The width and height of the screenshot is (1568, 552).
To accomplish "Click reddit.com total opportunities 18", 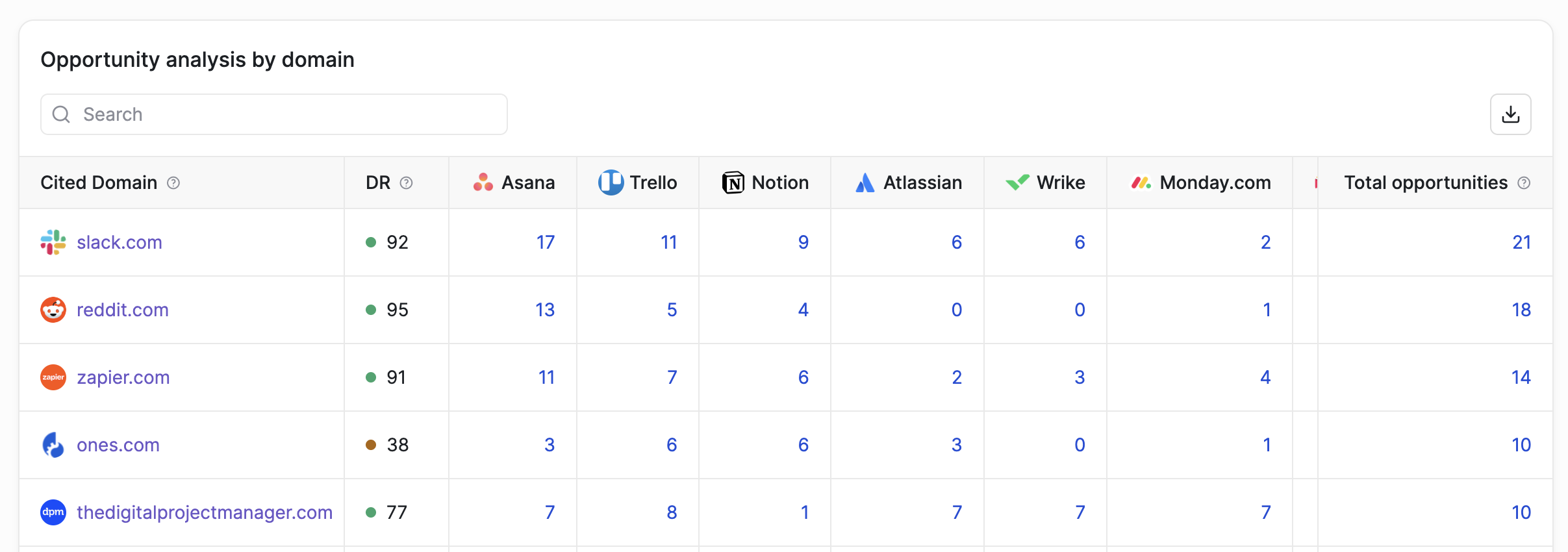I will pos(1521,310).
